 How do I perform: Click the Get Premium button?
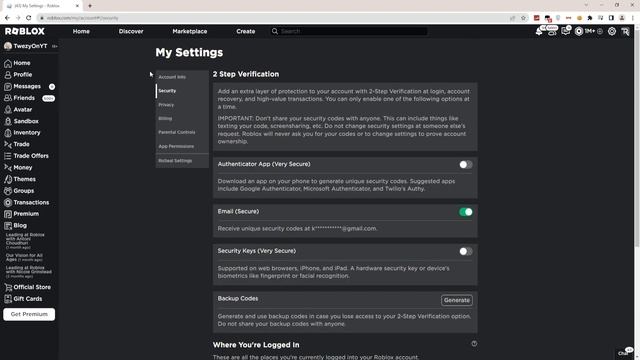pyautogui.click(x=29, y=314)
